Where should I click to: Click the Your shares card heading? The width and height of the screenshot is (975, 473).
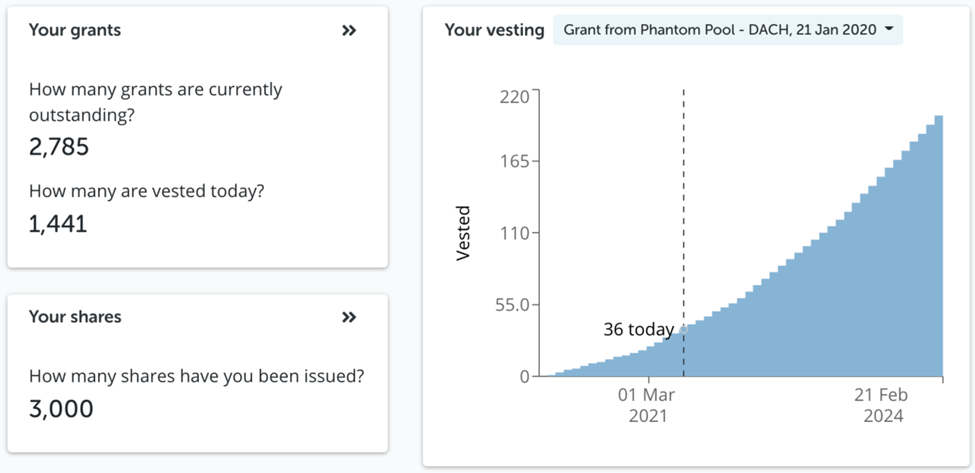click(75, 317)
